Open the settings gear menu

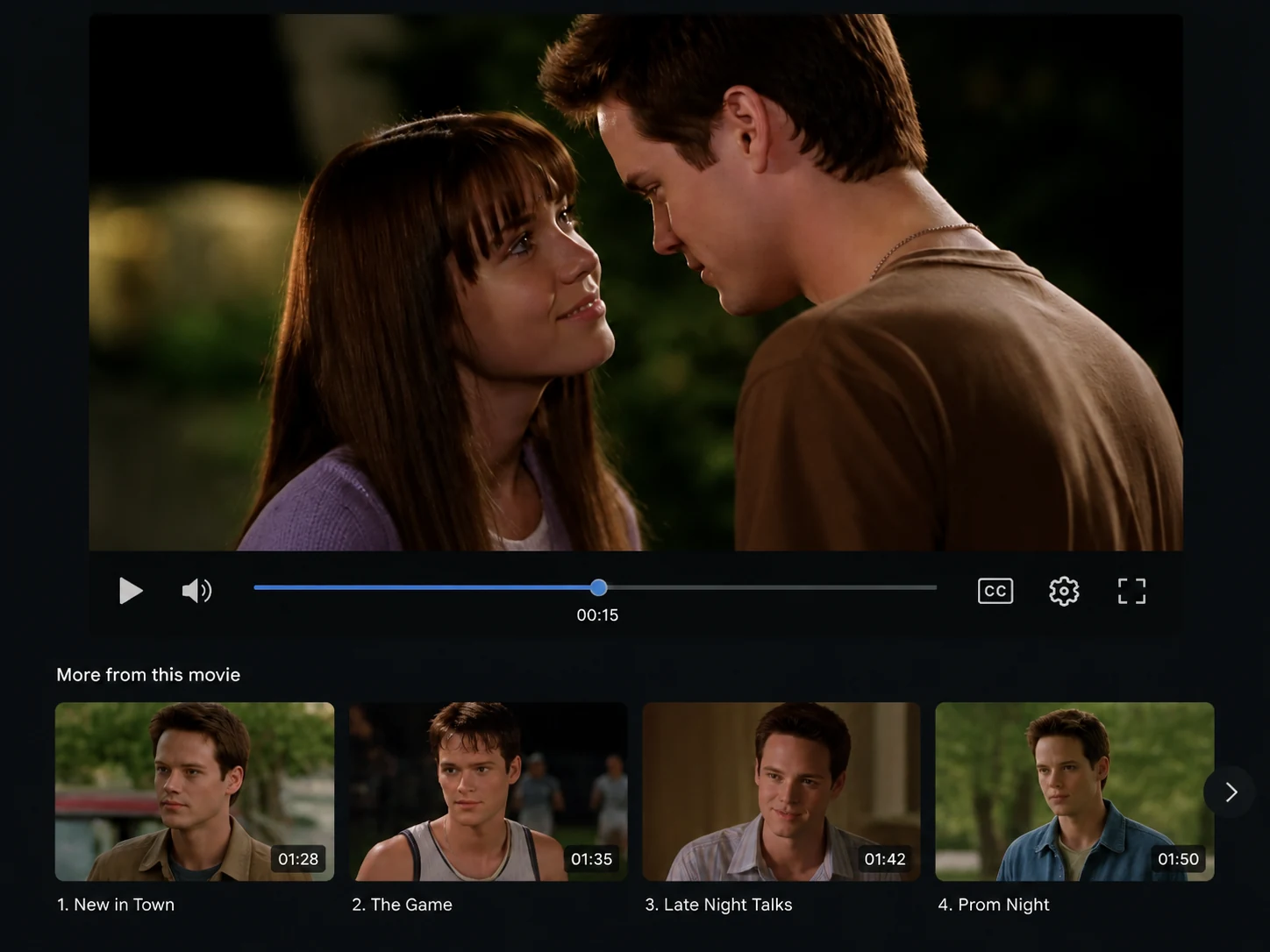click(x=1064, y=591)
